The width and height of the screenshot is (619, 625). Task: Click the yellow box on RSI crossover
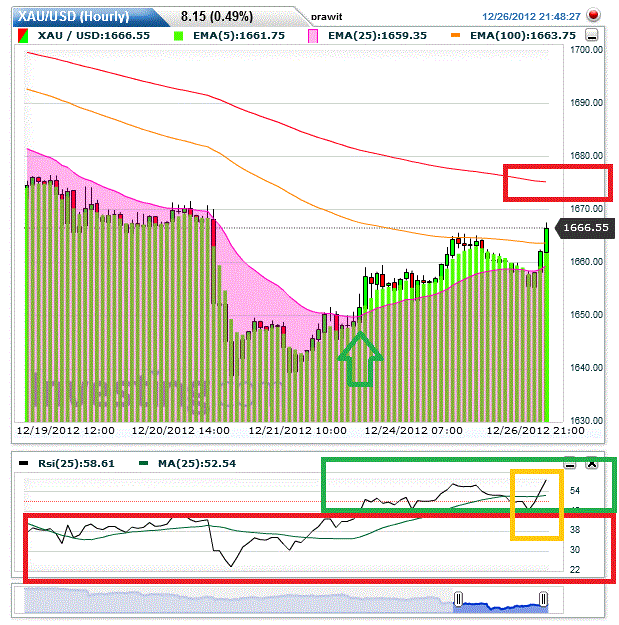point(536,504)
